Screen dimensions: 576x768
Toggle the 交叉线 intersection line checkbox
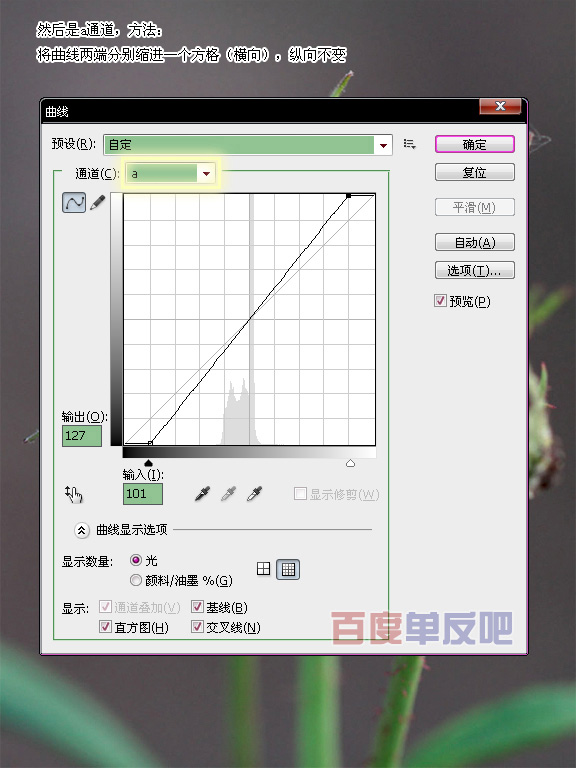[x=197, y=626]
